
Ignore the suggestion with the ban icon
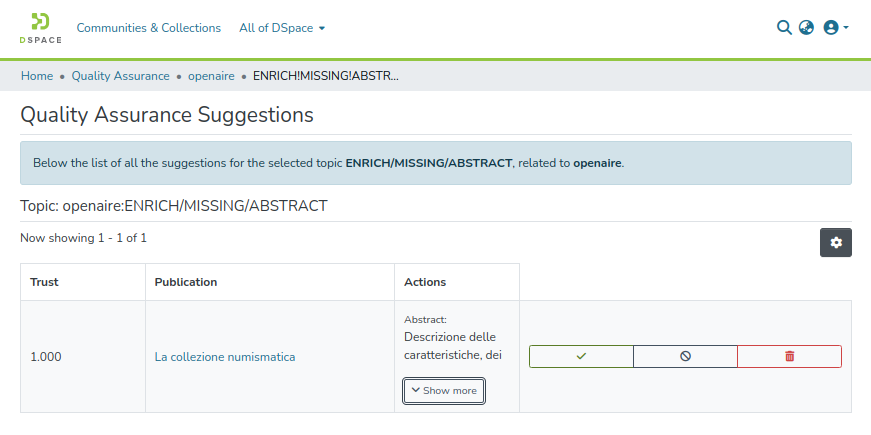point(685,356)
